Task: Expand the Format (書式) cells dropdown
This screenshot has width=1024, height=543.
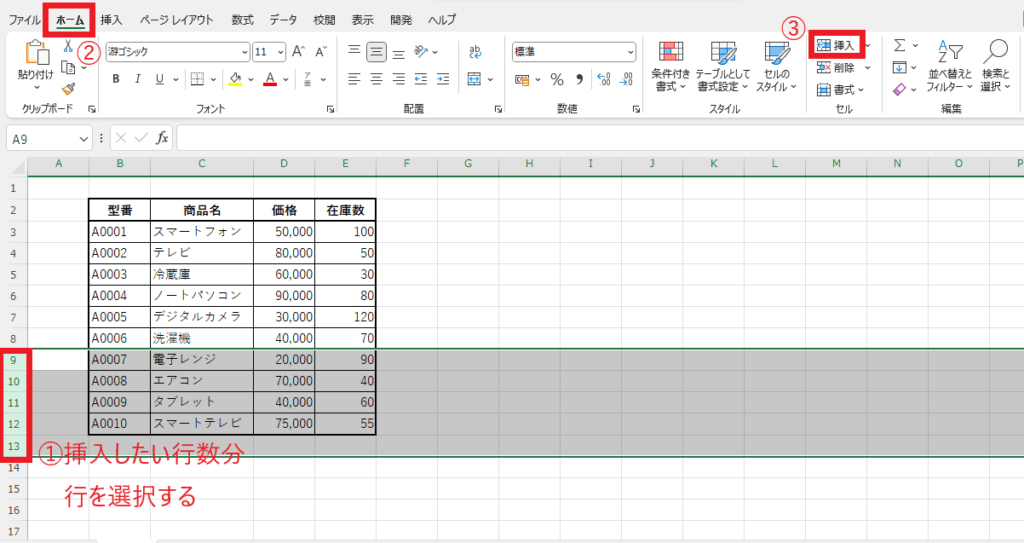Action: click(861, 90)
